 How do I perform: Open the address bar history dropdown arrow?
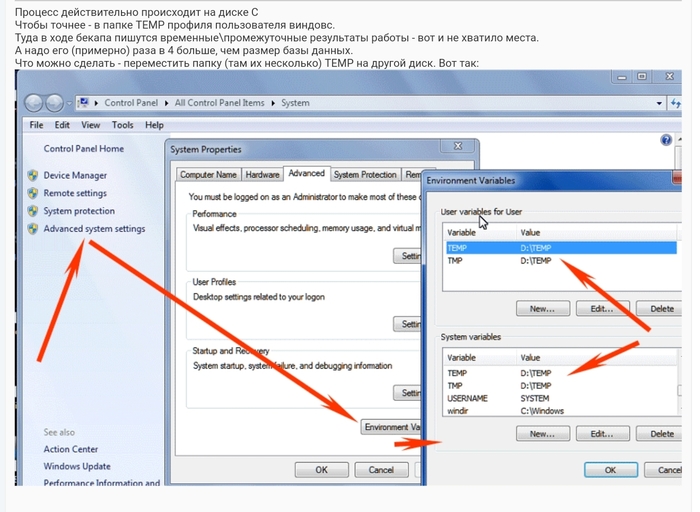click(659, 103)
